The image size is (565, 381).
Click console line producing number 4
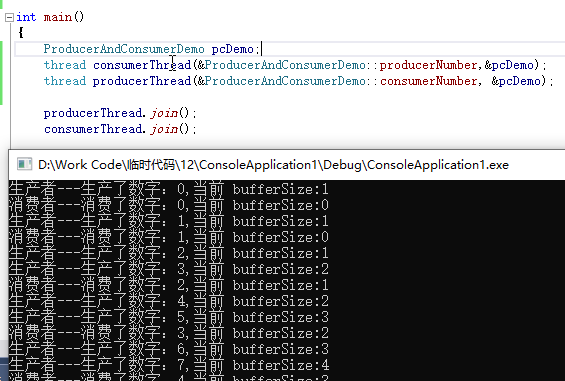(x=169, y=301)
